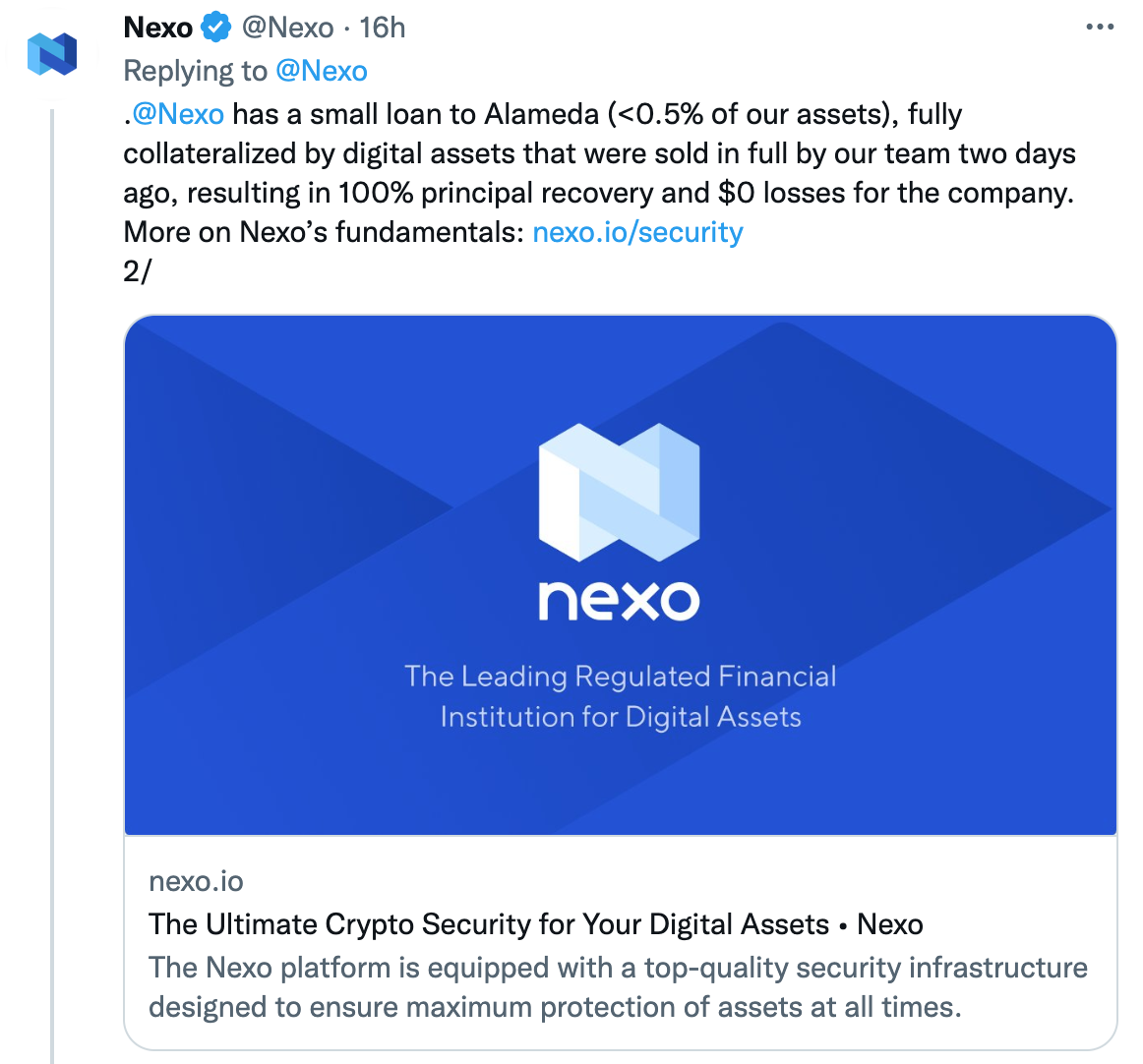
Task: Click the @Nexo mention starting the tweet
Action: [178, 114]
